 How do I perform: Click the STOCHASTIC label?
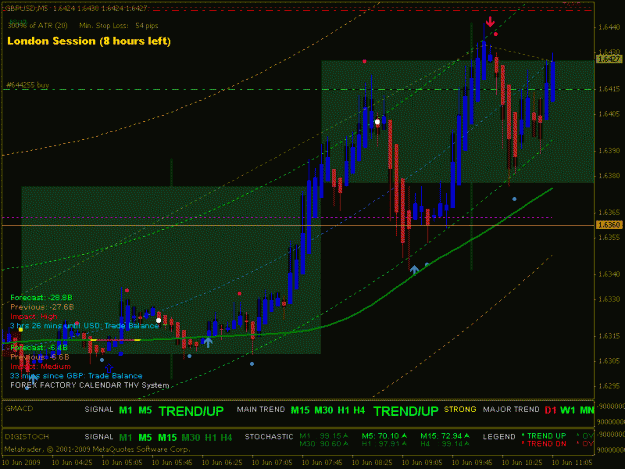coord(269,437)
